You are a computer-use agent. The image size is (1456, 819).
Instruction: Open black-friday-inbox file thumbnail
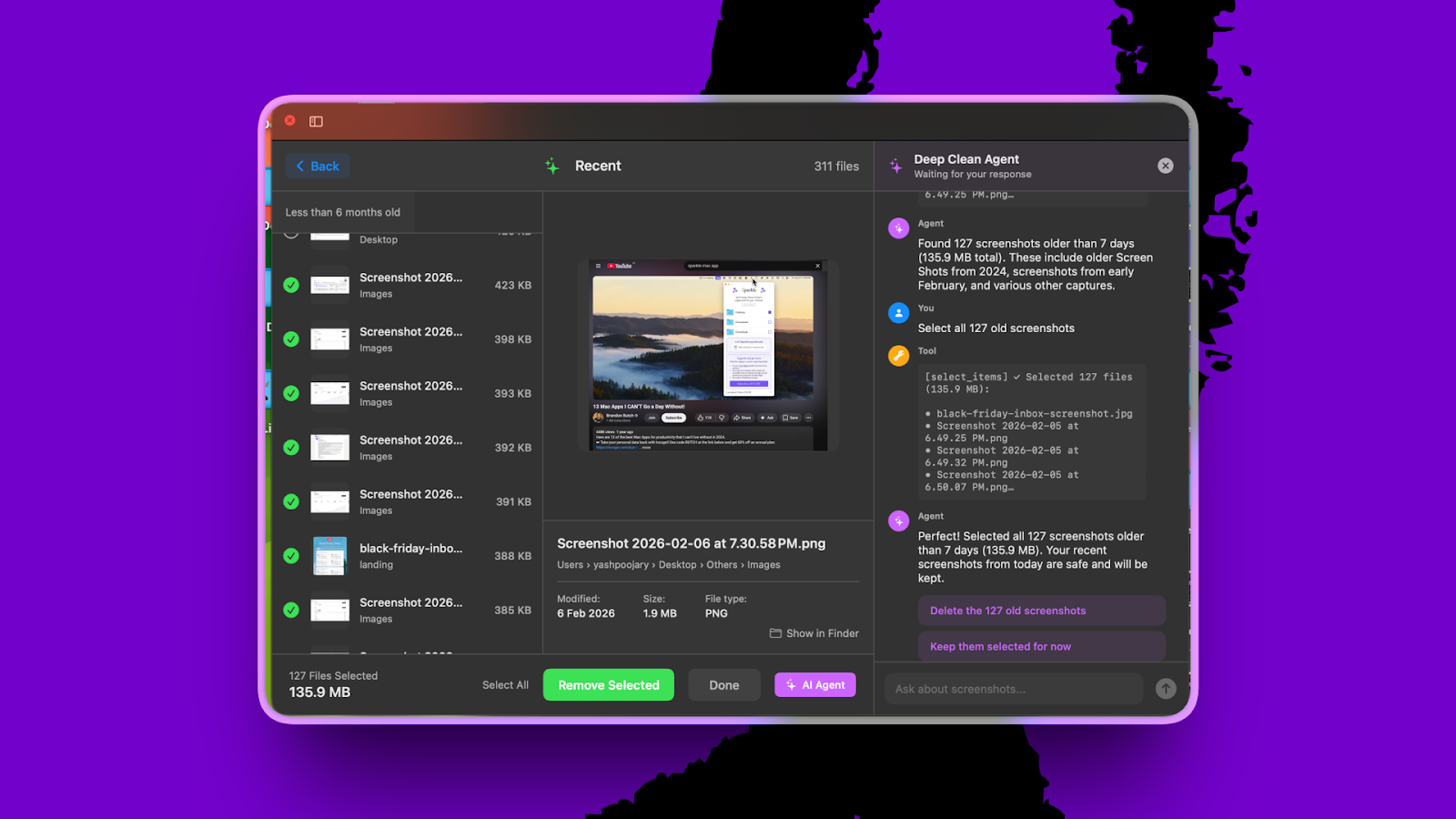pos(329,556)
